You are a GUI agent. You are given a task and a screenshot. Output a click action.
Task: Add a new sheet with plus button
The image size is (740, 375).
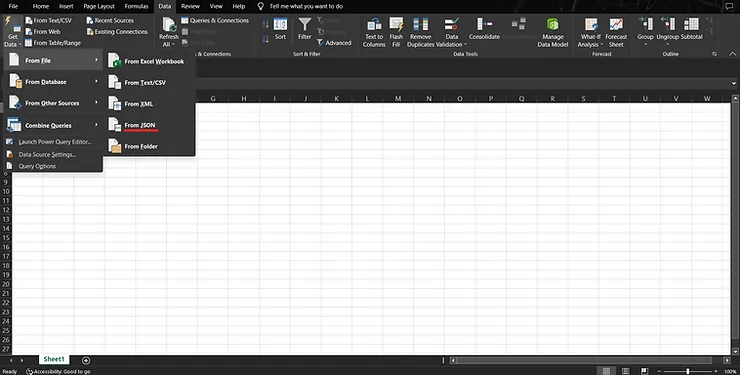coord(86,360)
